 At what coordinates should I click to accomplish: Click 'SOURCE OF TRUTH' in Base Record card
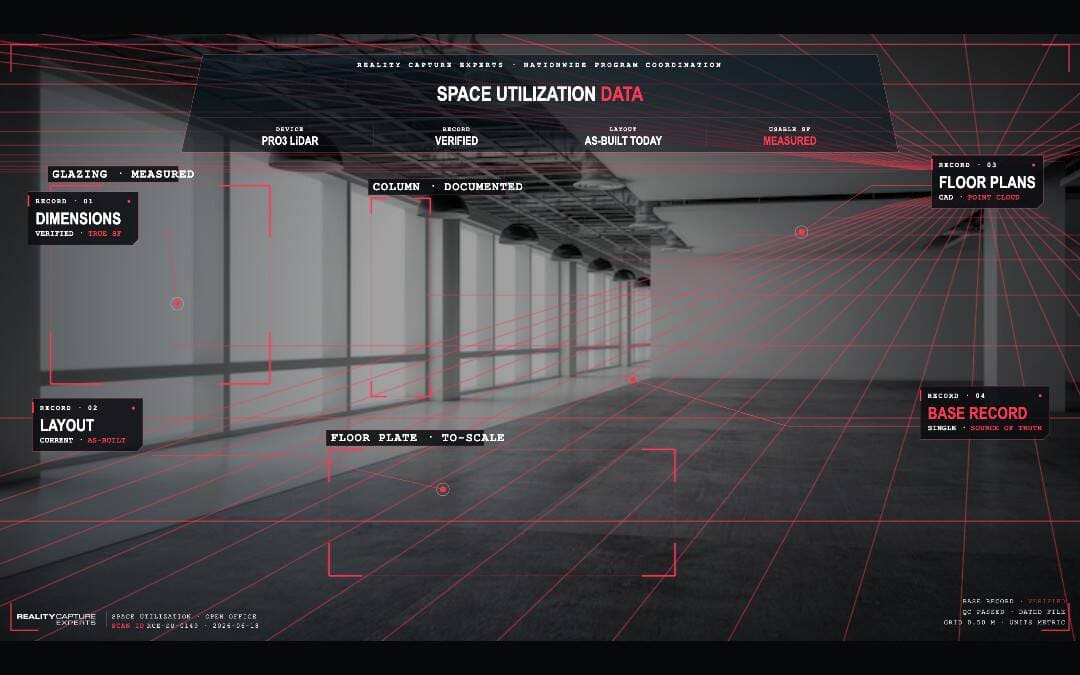[x=1006, y=428]
